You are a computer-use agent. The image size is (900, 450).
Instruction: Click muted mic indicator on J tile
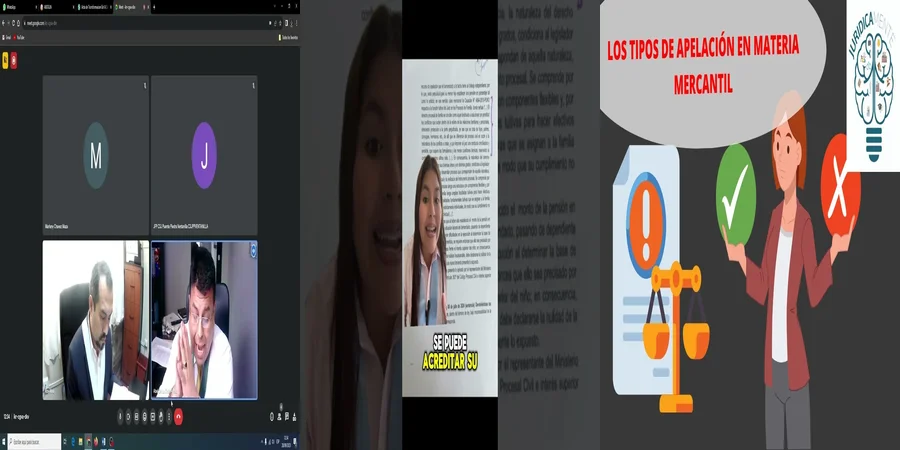tap(253, 85)
